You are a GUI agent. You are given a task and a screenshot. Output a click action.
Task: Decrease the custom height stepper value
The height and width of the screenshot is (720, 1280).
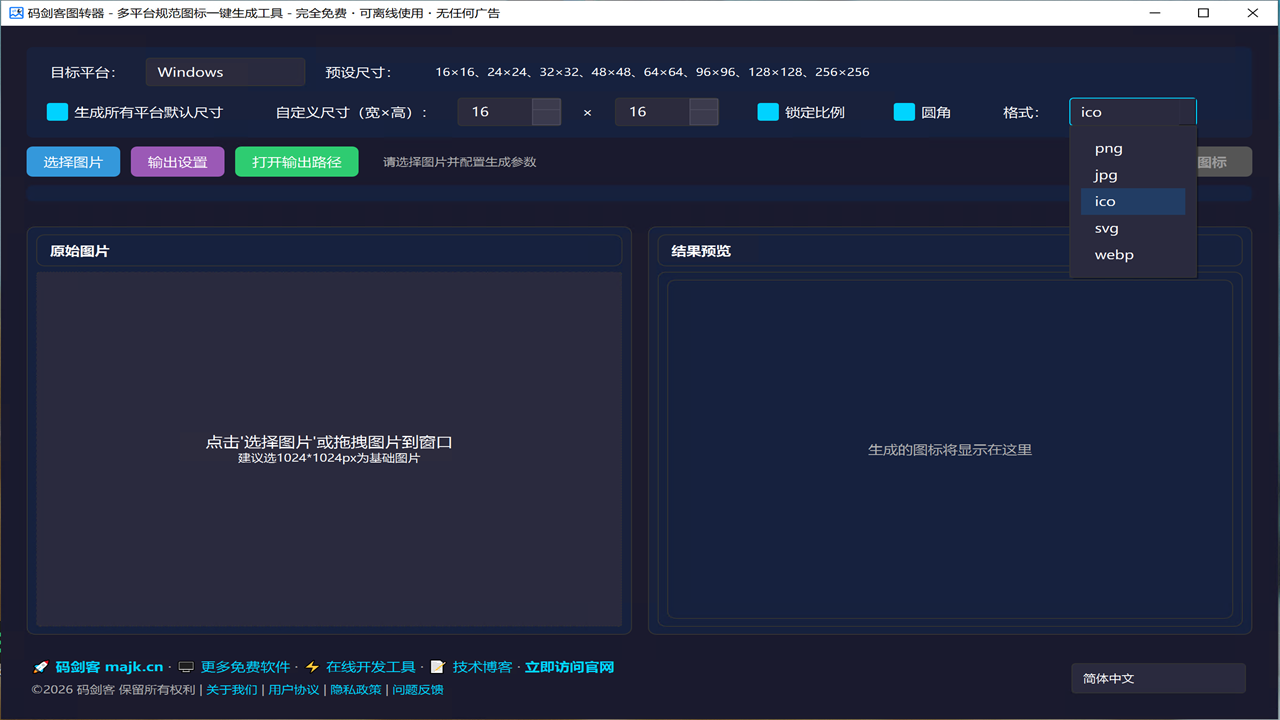pyautogui.click(x=704, y=119)
